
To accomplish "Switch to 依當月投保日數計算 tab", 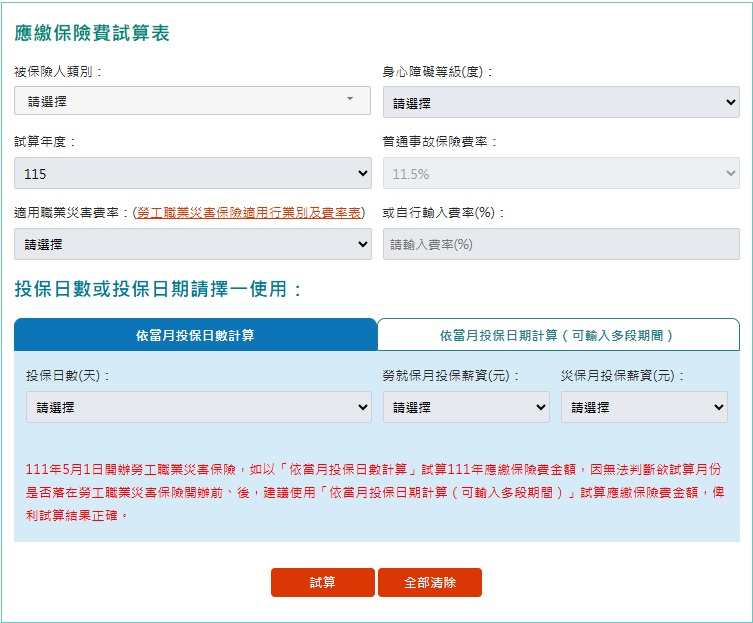I will [x=195, y=335].
